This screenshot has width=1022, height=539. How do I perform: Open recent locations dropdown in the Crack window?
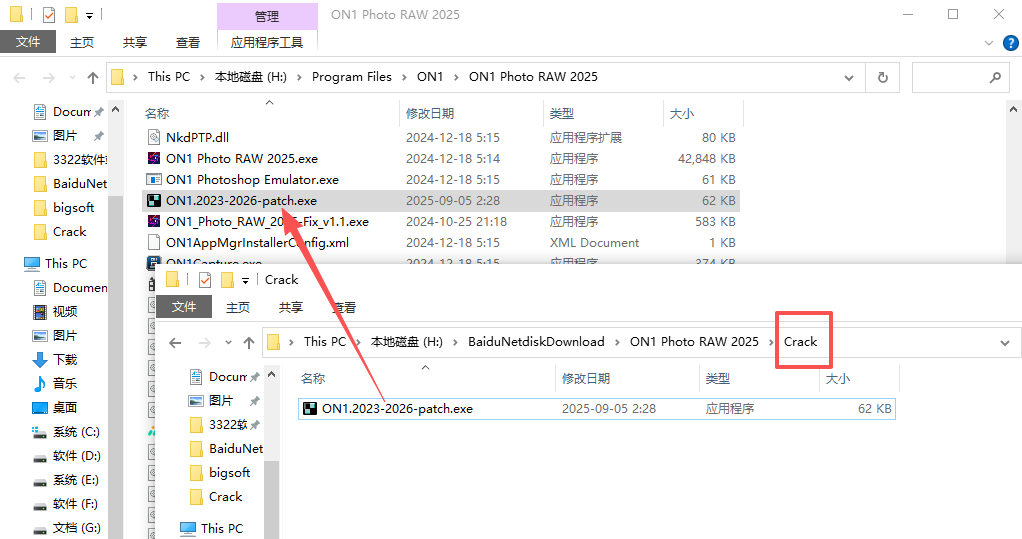(x=227, y=342)
